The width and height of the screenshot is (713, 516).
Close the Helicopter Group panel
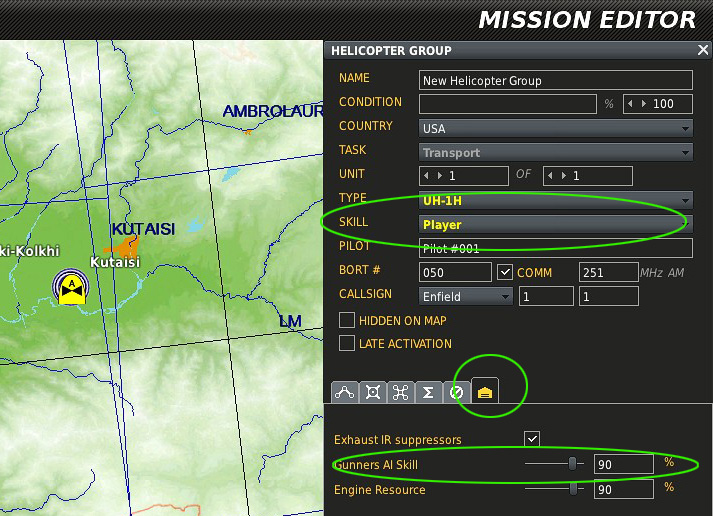[x=703, y=50]
